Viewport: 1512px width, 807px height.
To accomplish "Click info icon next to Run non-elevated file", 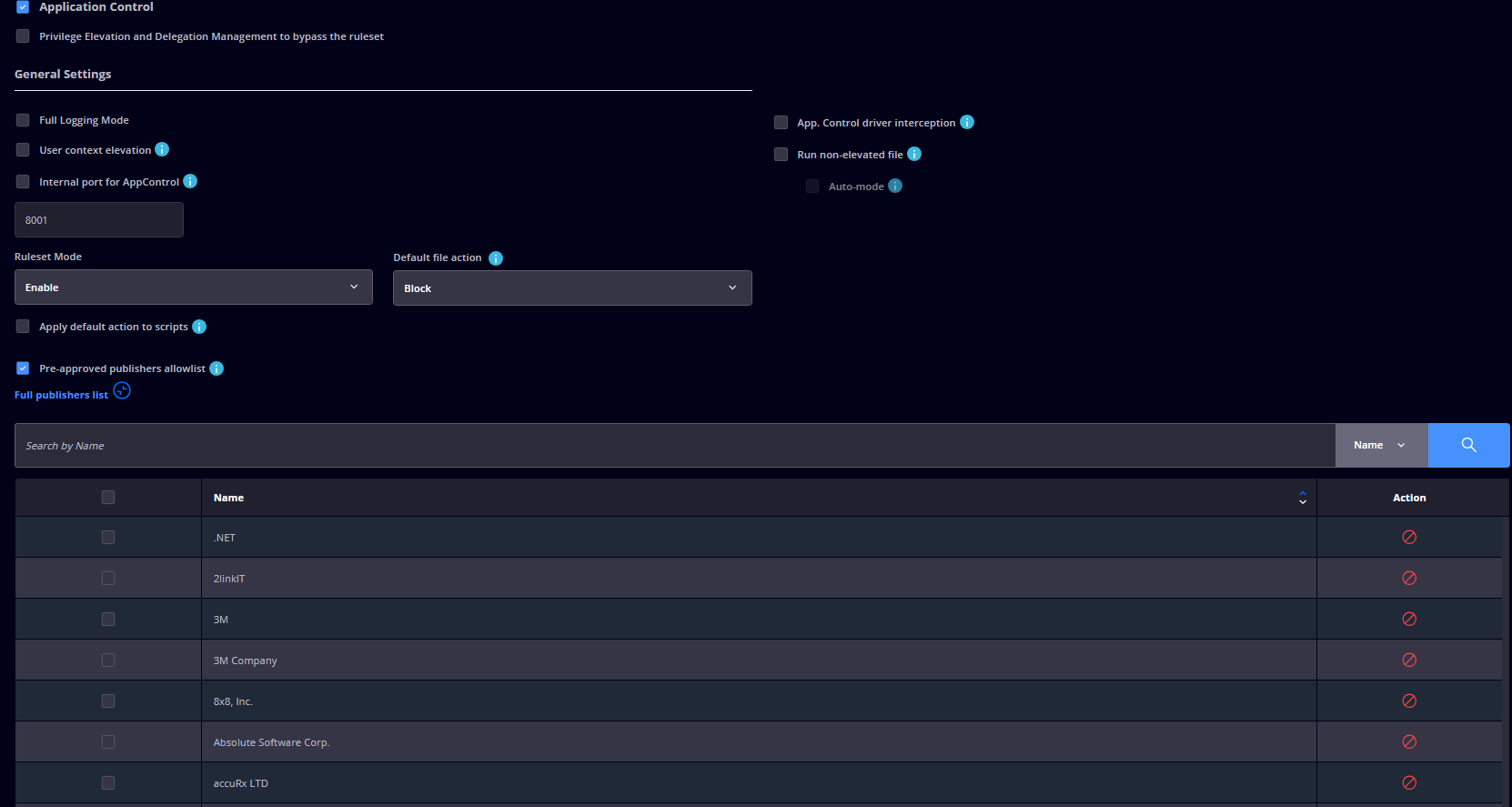I will 914,154.
